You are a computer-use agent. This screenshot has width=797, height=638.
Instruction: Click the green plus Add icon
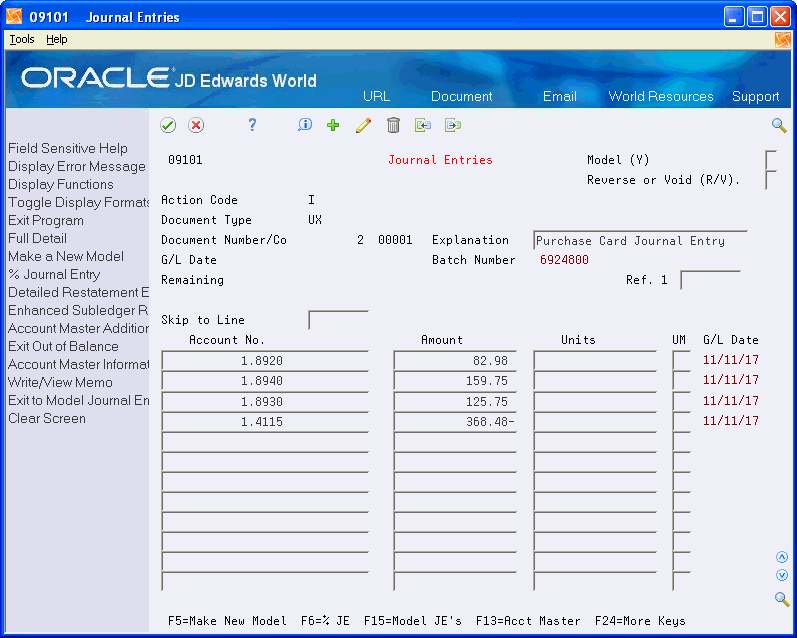(x=333, y=125)
